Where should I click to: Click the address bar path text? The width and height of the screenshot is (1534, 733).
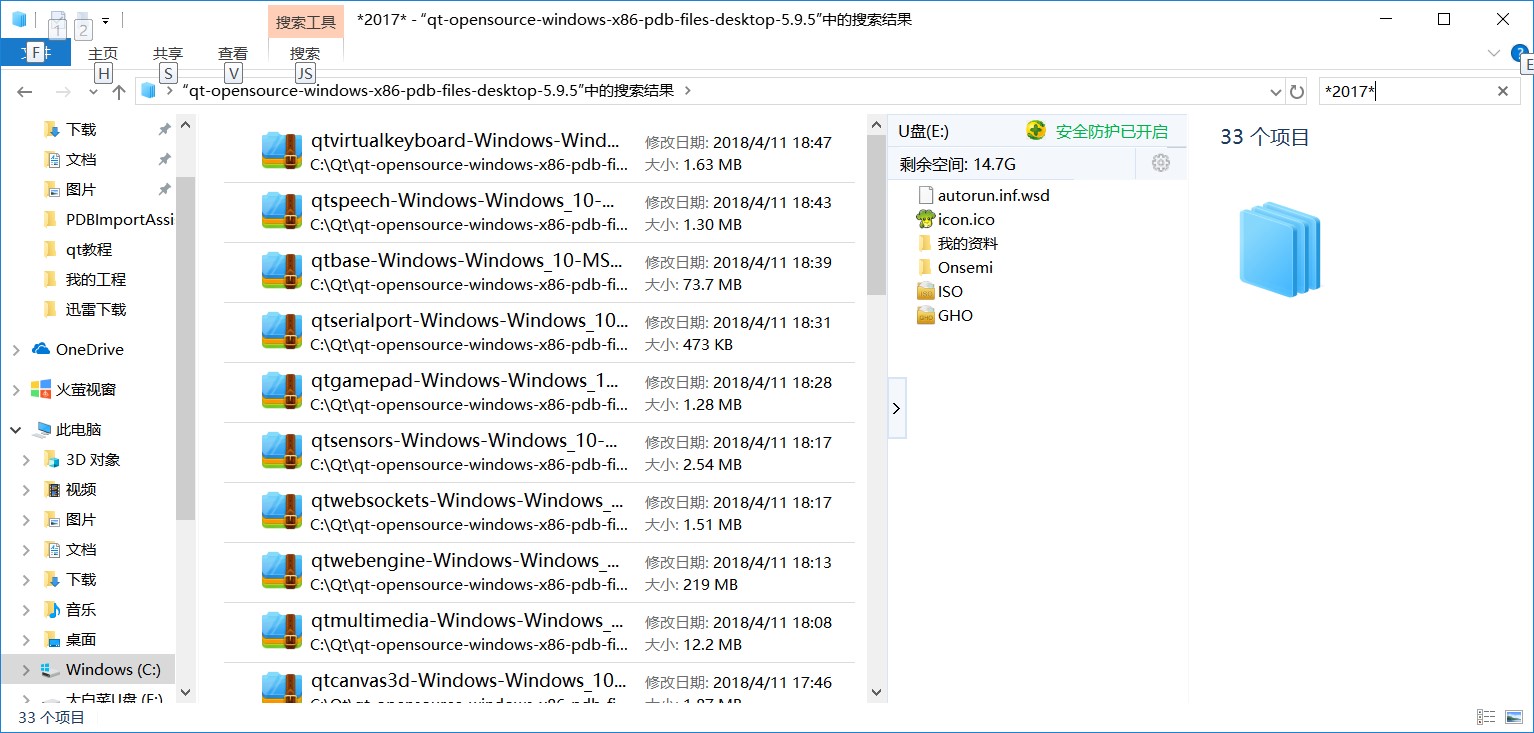click(x=429, y=91)
